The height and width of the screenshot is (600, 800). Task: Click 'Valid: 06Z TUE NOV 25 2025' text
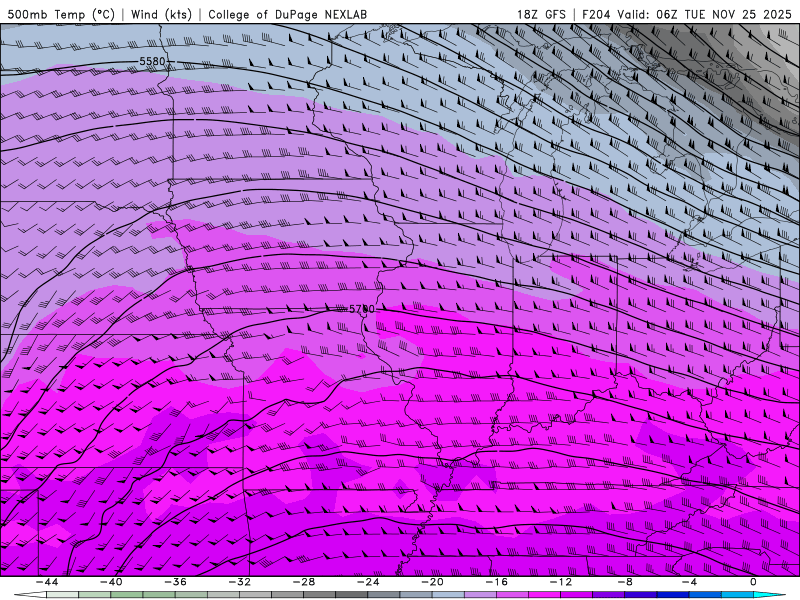704,14
